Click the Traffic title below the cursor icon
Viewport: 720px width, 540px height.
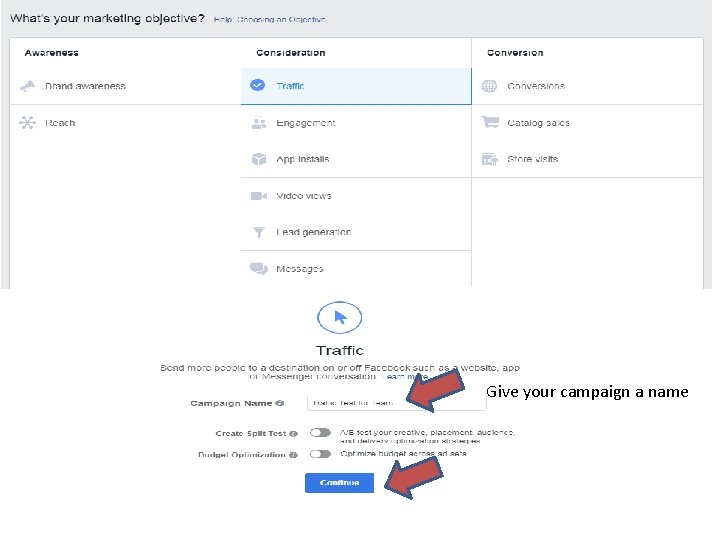(340, 350)
